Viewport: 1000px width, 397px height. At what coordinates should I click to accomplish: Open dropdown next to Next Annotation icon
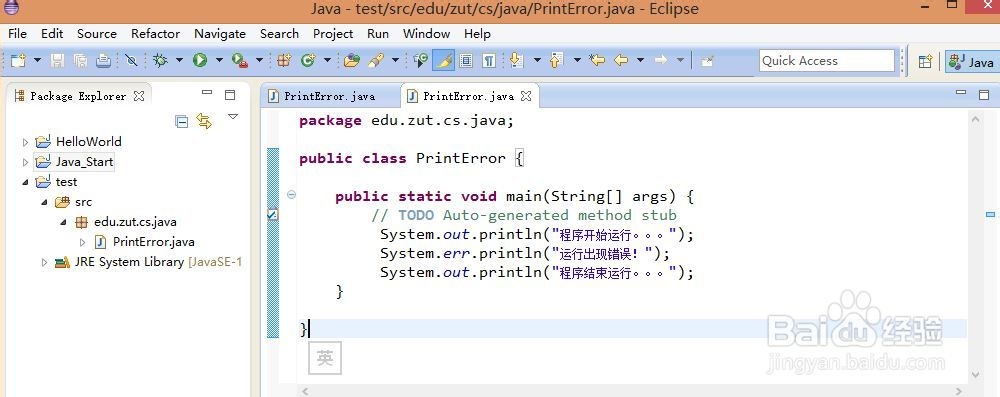pos(537,61)
